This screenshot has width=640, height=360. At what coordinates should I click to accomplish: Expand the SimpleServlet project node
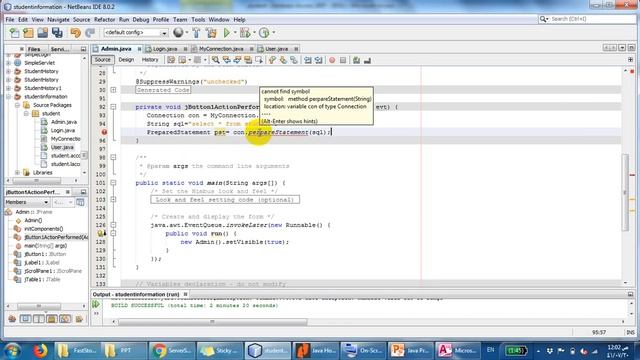[9, 63]
